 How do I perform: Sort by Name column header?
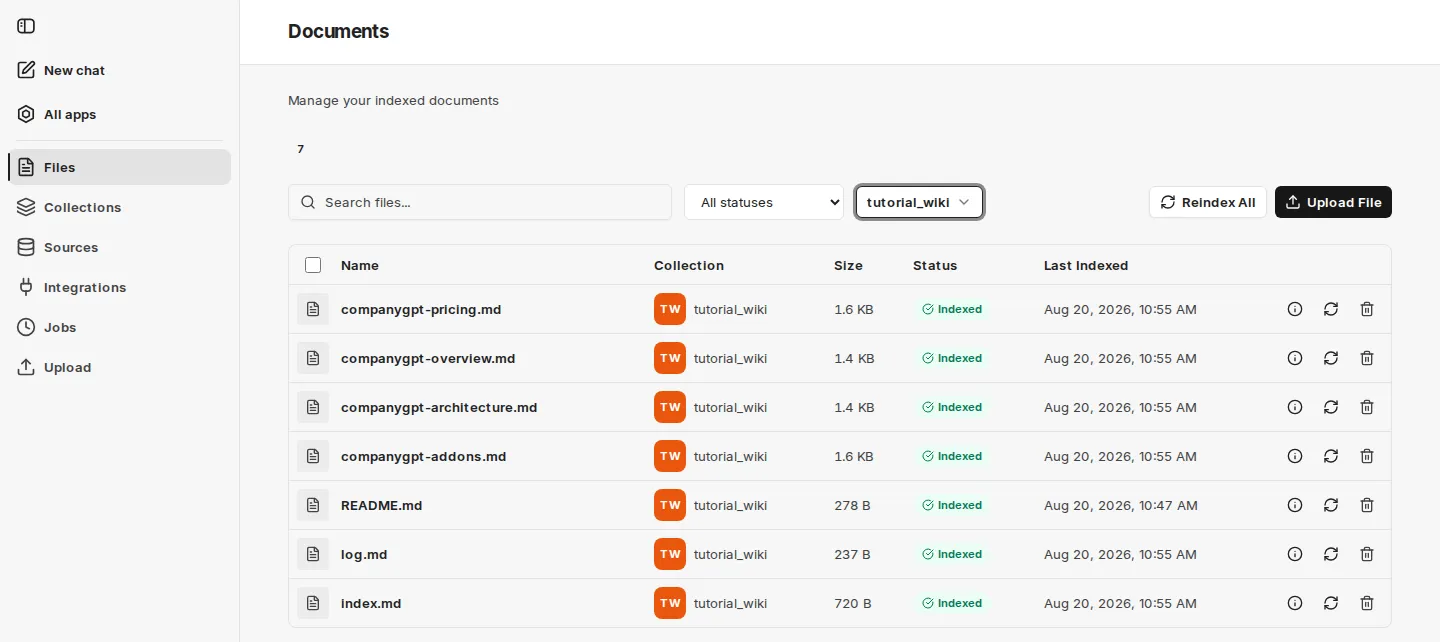360,265
